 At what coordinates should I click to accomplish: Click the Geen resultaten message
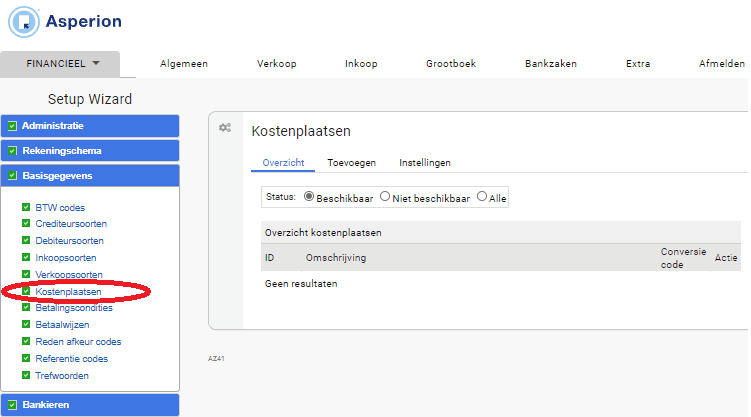(x=301, y=284)
